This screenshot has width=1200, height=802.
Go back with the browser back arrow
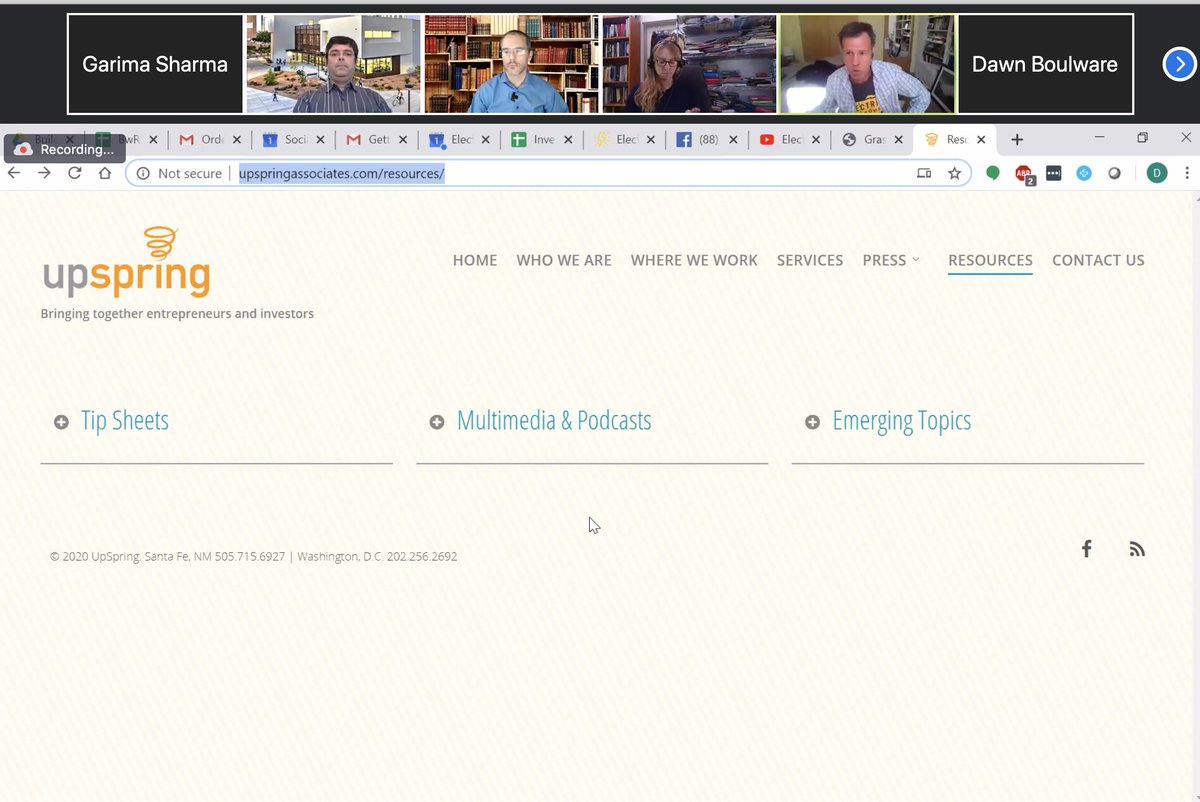click(x=14, y=173)
